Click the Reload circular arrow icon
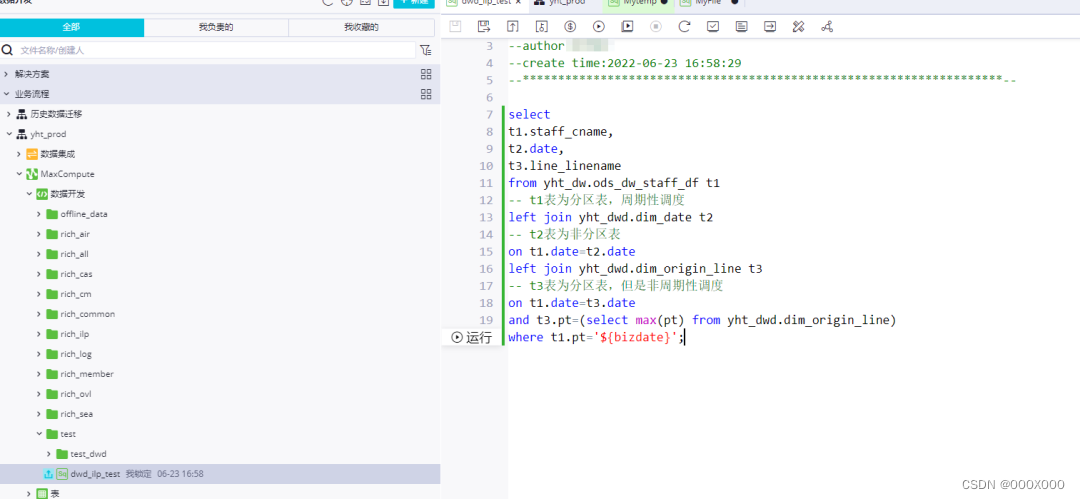 [684, 27]
